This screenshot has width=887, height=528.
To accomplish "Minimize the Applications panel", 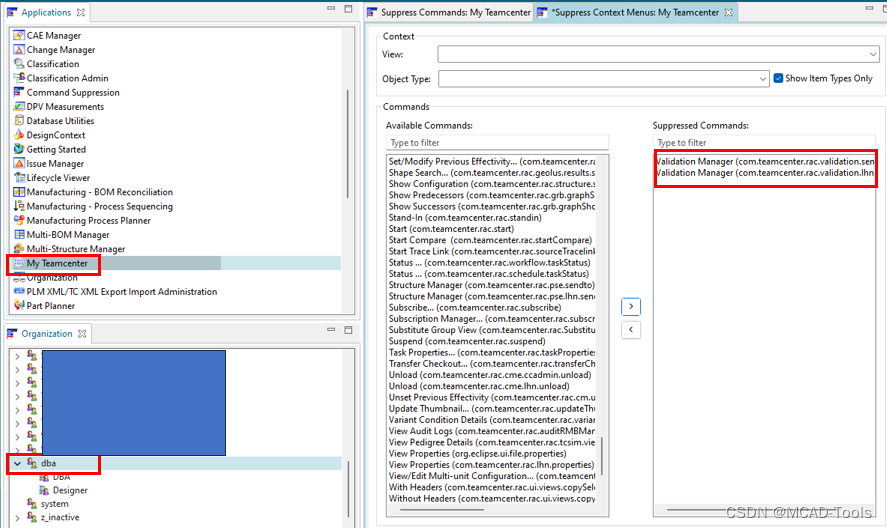I will click(x=331, y=8).
